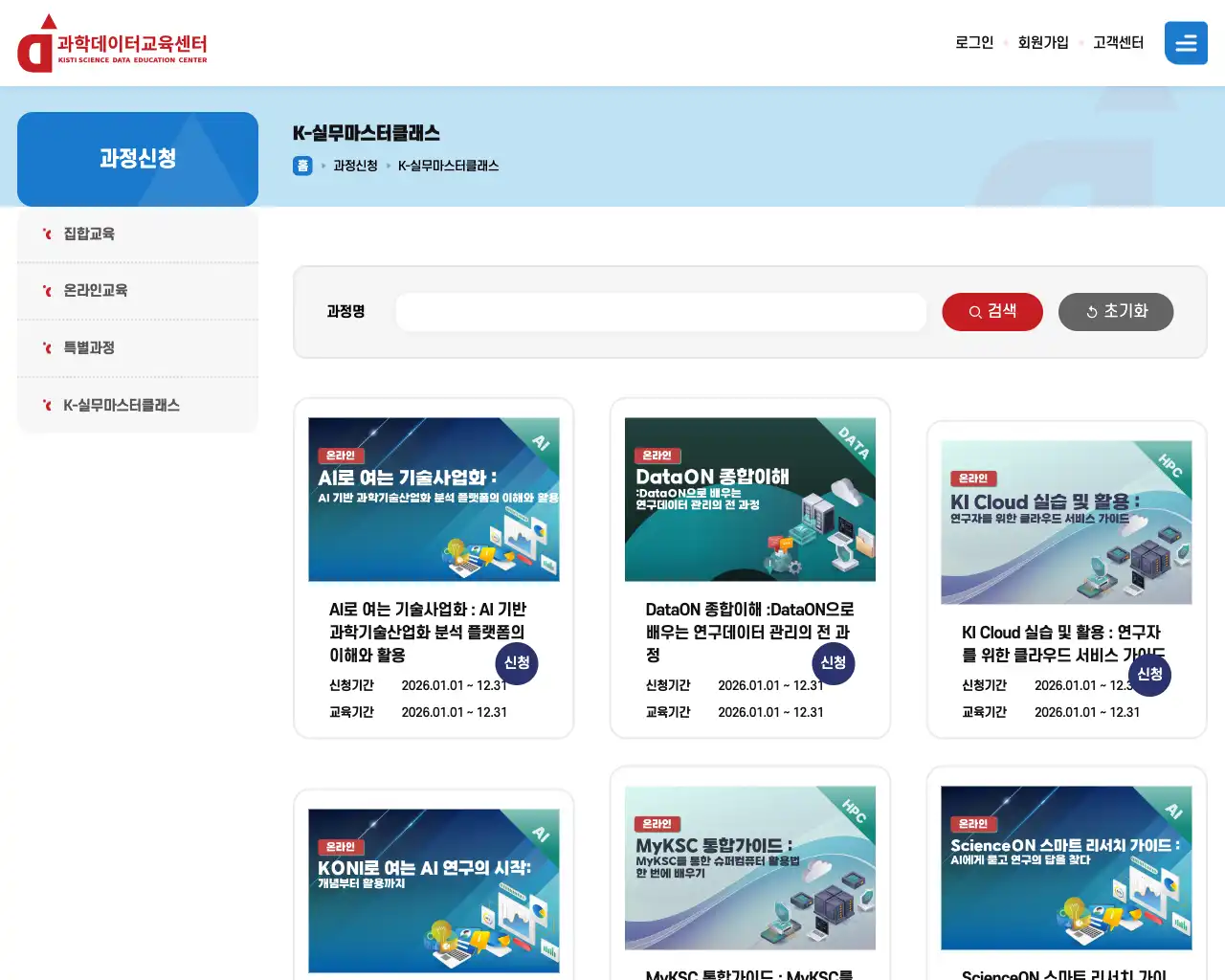Image resolution: width=1225 pixels, height=980 pixels.
Task: Open the ScienceON 스마트 리서치 가이드 thumbnail
Action: pyautogui.click(x=1066, y=868)
